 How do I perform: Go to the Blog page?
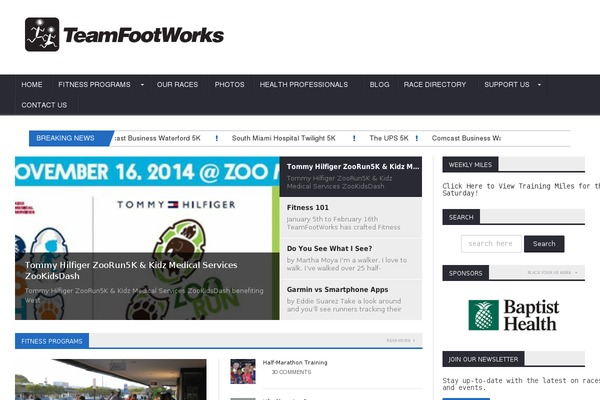[x=379, y=85]
